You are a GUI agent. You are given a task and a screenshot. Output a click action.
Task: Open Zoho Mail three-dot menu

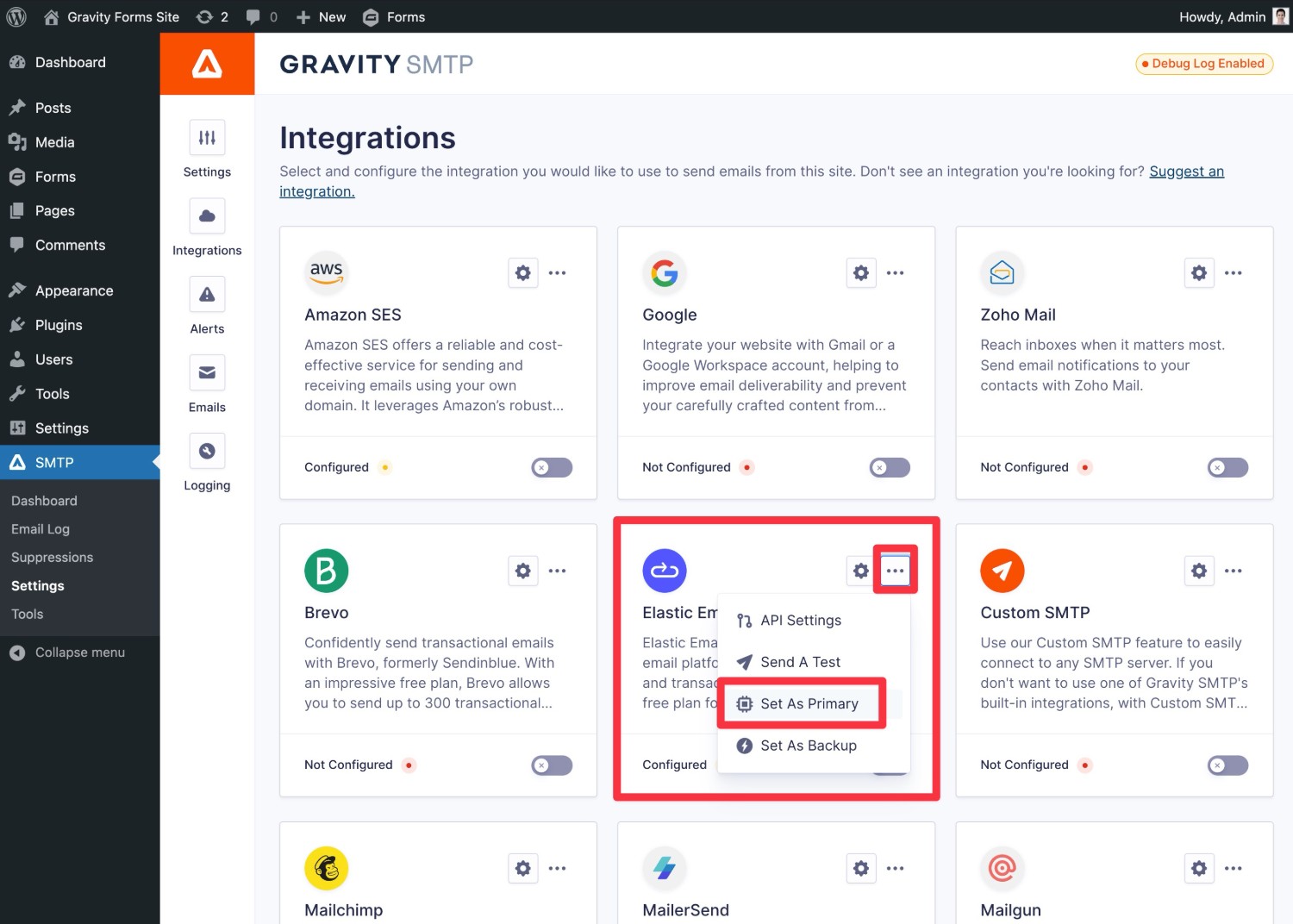pyautogui.click(x=1234, y=273)
